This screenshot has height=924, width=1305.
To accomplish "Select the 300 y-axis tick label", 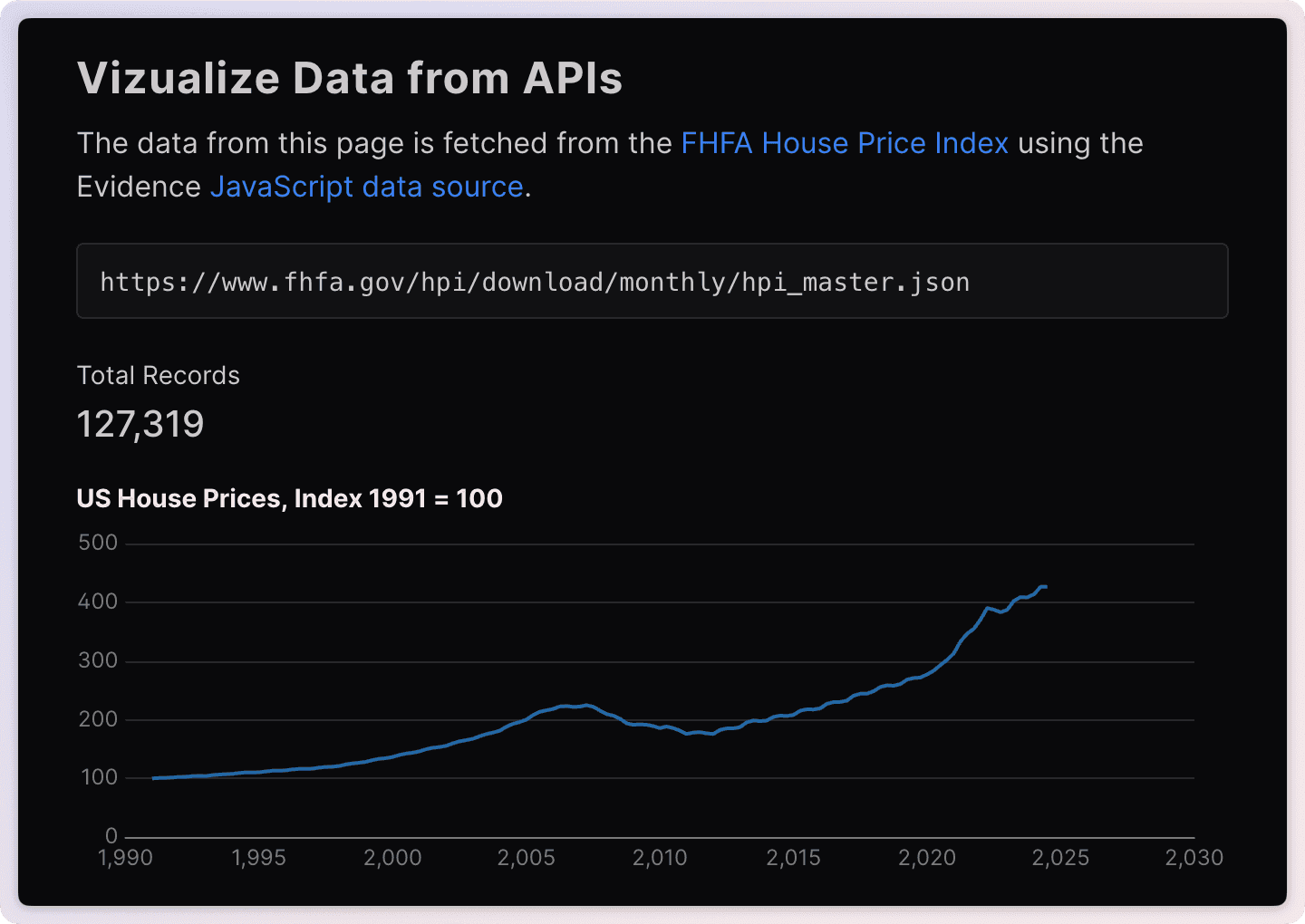I will [98, 660].
